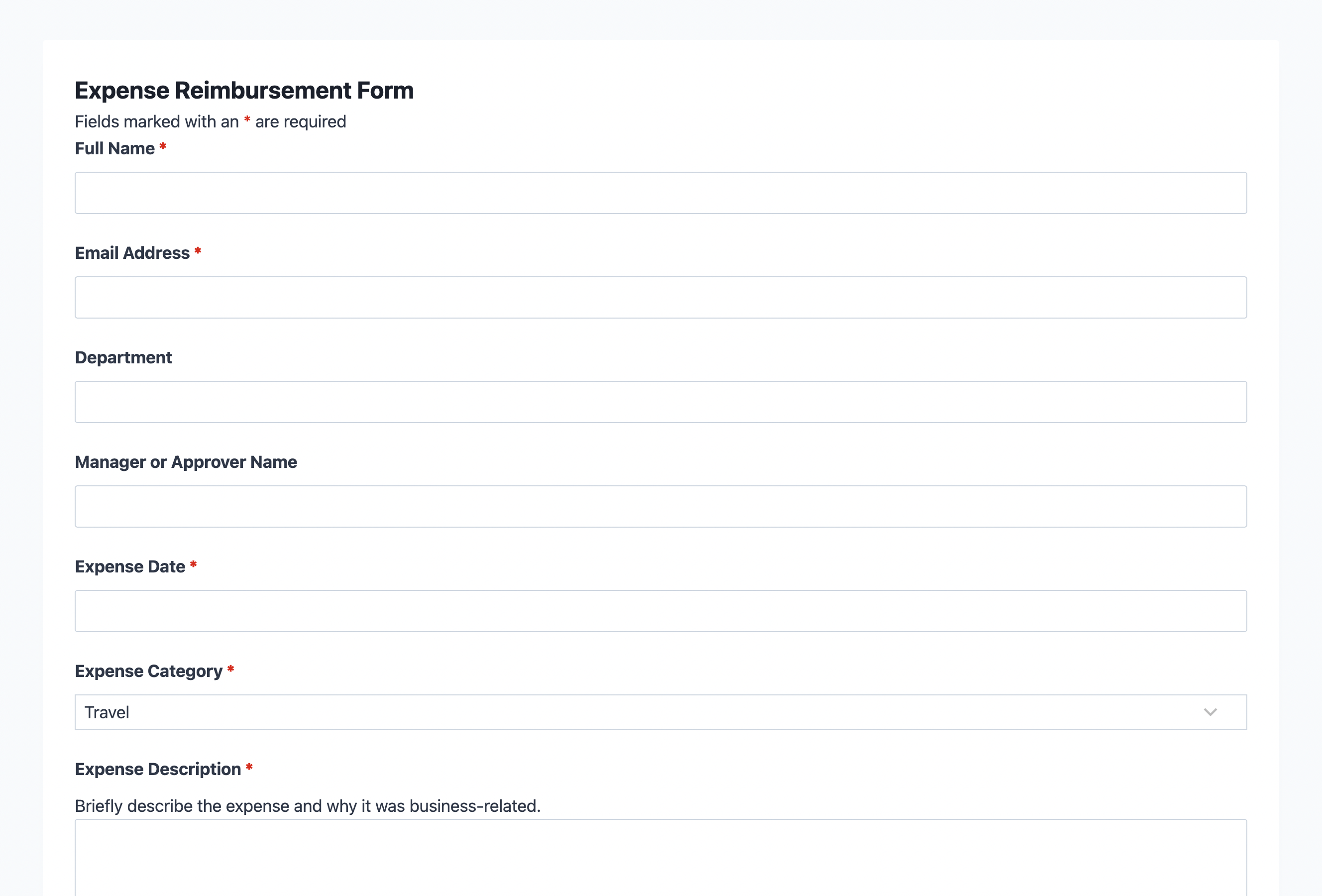Click the Full Name input field
This screenshot has width=1322, height=896.
[661, 193]
